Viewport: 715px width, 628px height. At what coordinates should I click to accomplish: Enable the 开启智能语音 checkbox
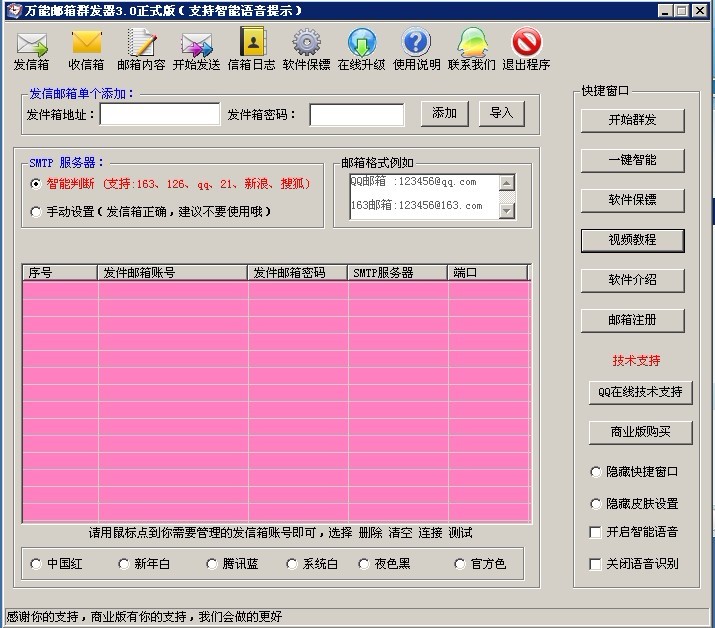click(595, 532)
